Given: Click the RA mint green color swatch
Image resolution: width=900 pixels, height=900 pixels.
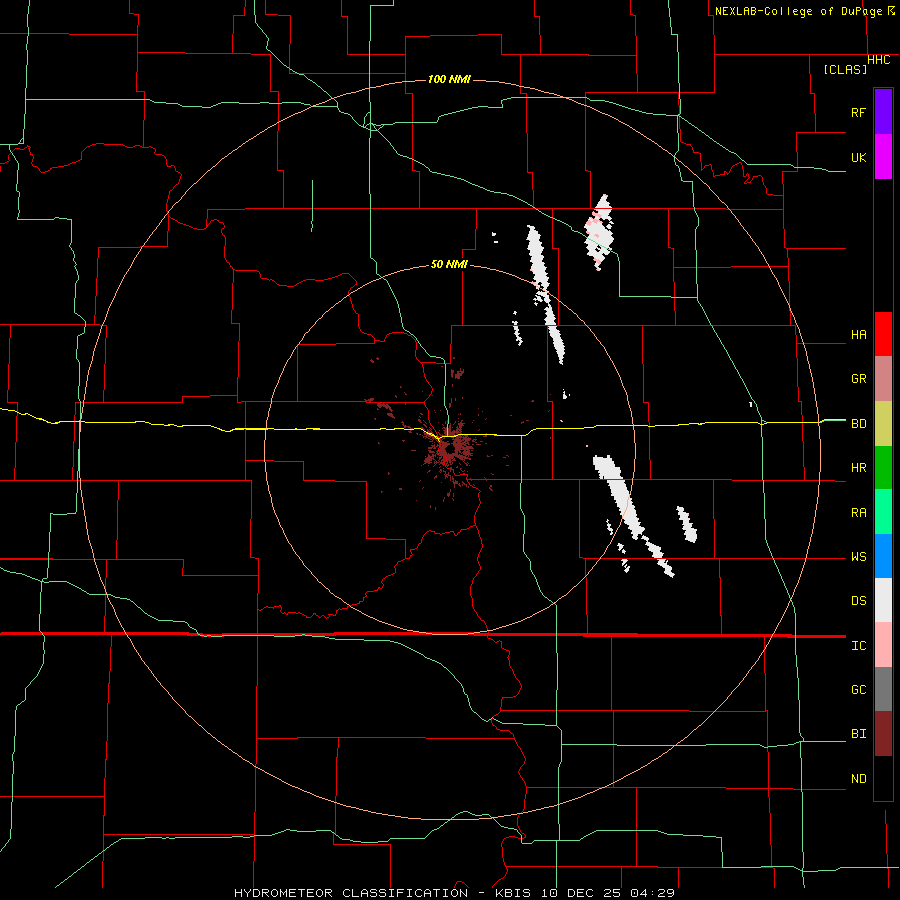Looking at the screenshot, I should [x=883, y=512].
